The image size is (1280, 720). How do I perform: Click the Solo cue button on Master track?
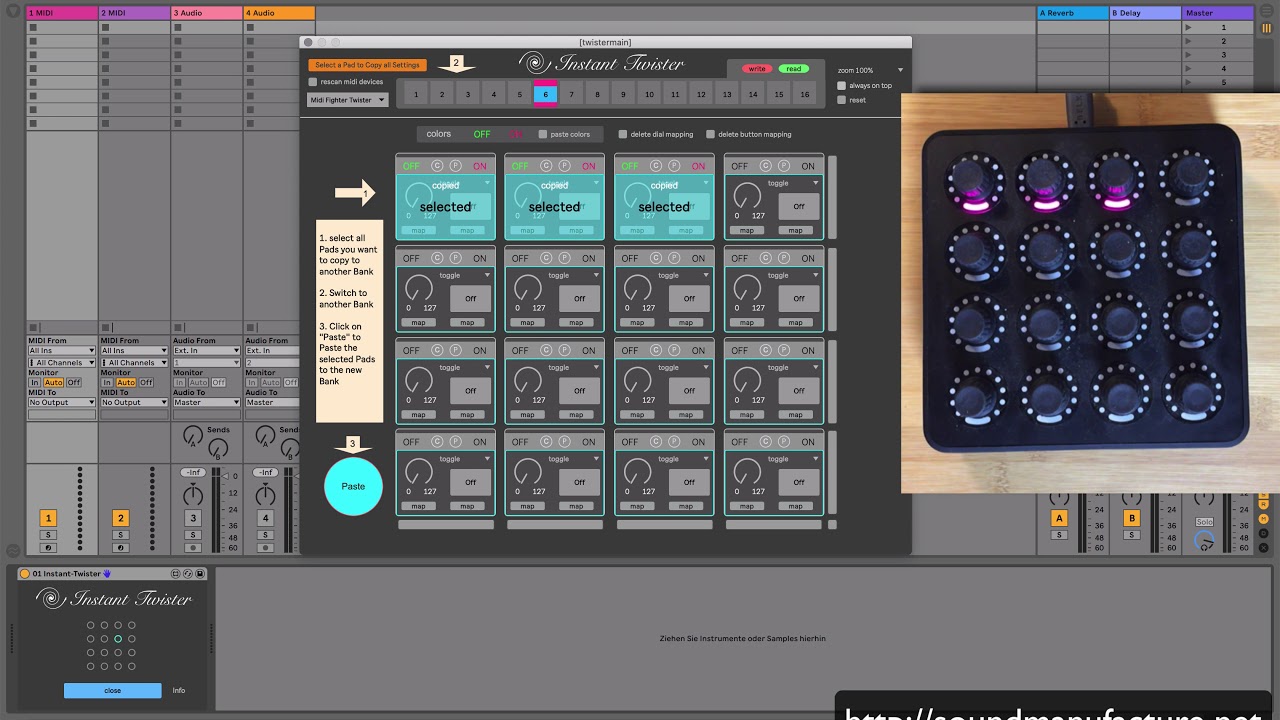click(x=1204, y=522)
